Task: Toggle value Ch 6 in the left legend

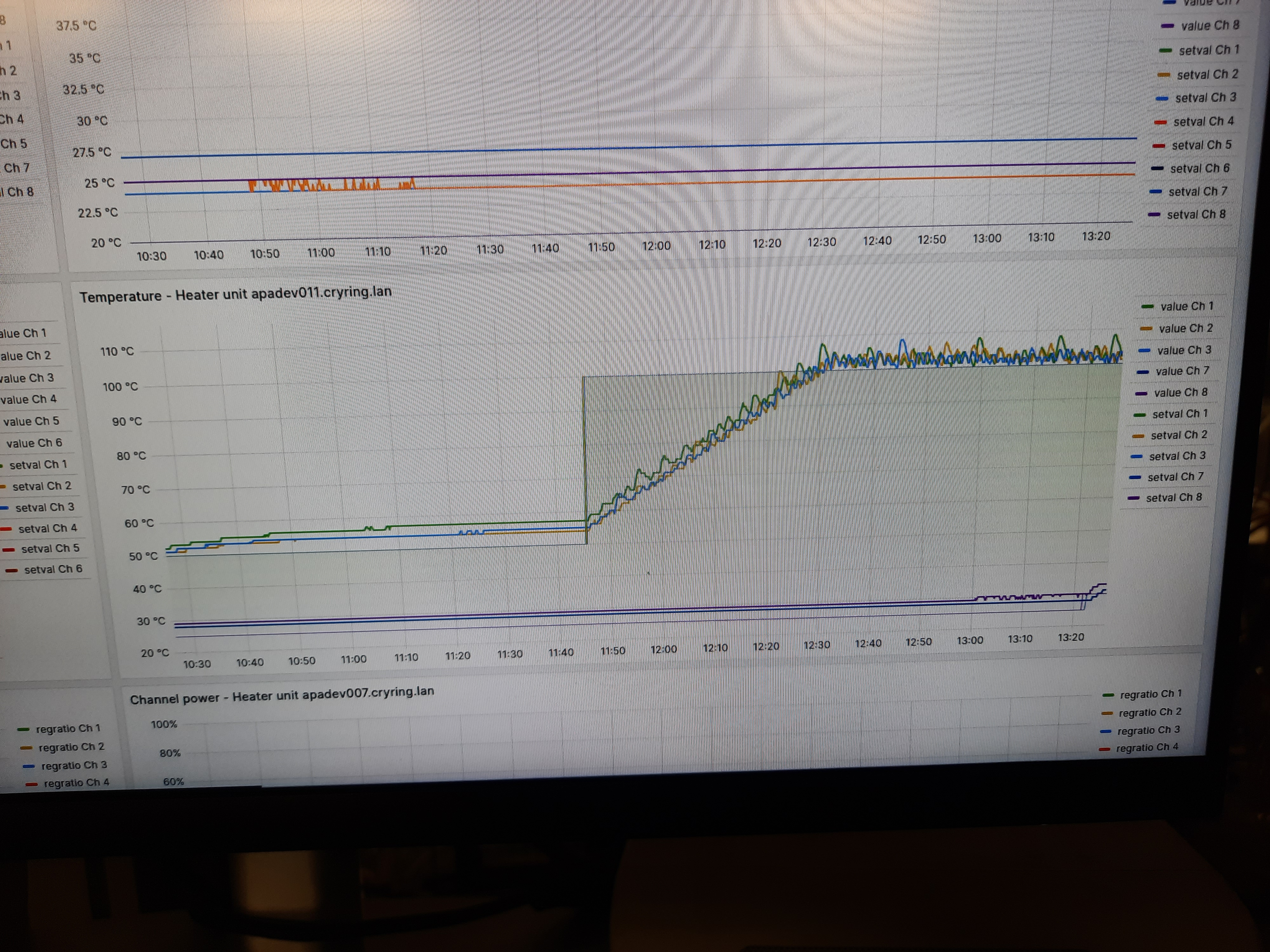Action: pyautogui.click(x=34, y=443)
